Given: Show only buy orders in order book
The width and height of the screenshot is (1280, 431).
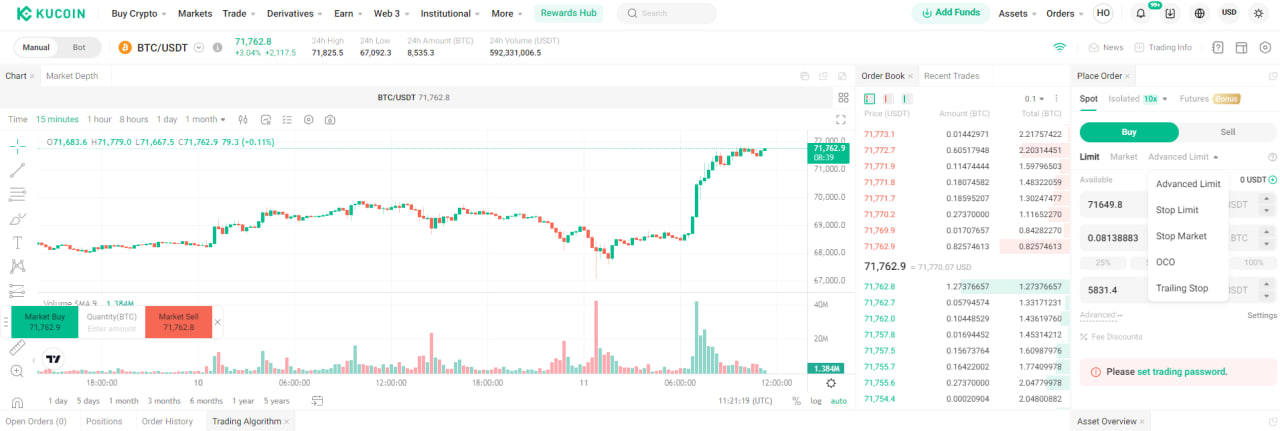Looking at the screenshot, I should coord(907,99).
